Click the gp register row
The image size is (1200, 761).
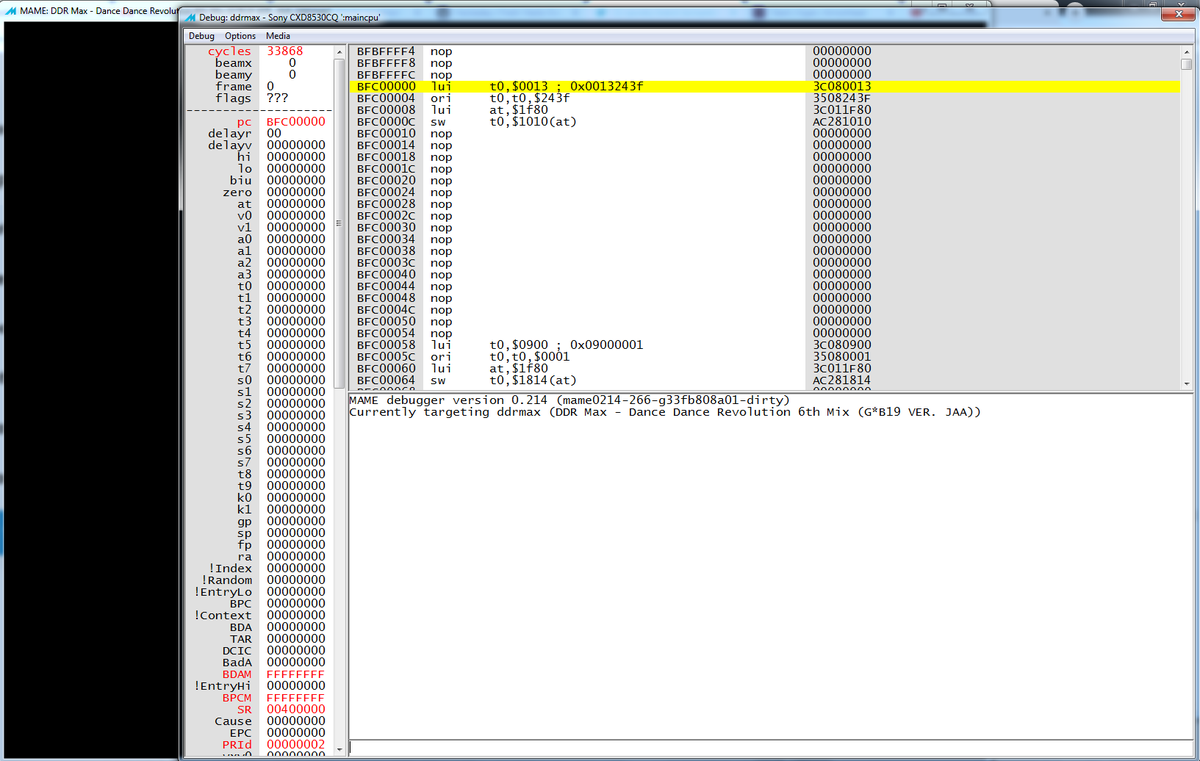pyautogui.click(x=260, y=521)
